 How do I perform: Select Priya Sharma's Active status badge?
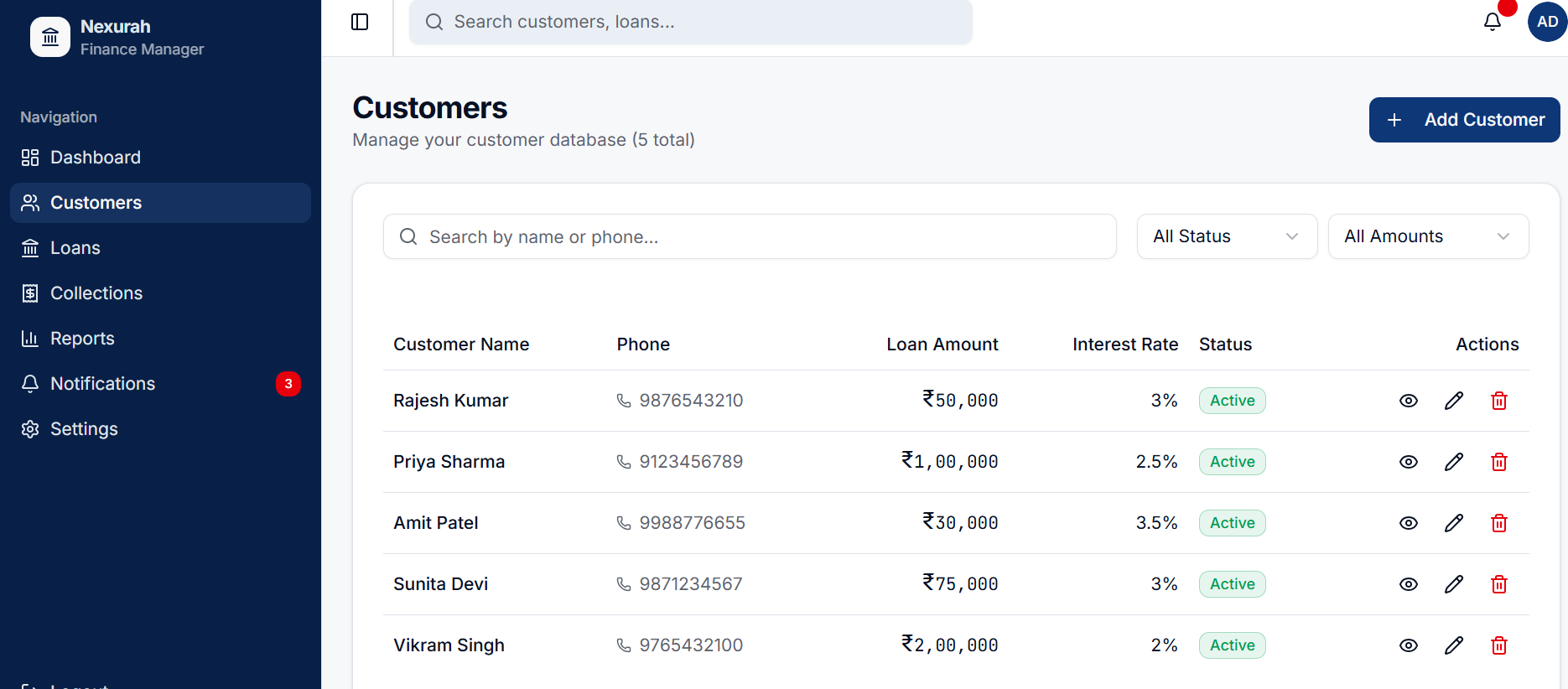pyautogui.click(x=1232, y=462)
